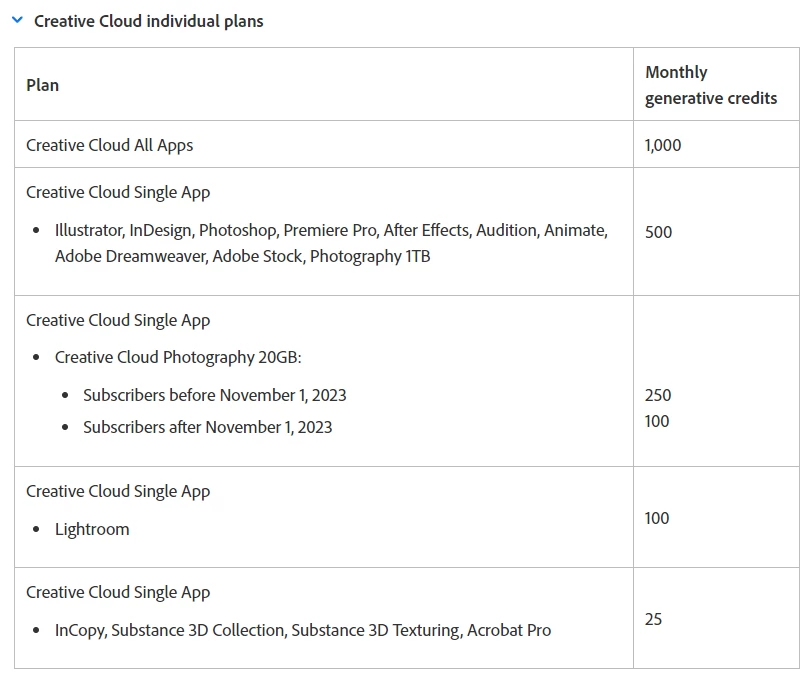Click the Illustrator, InDesign, Photoshop apps list

(331, 243)
